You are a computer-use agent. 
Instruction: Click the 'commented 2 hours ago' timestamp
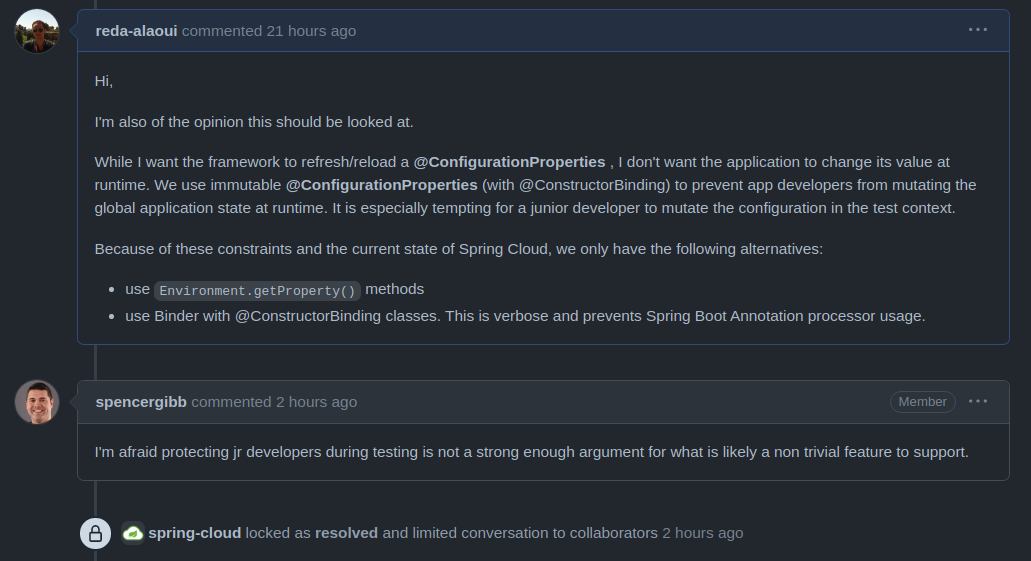coord(274,402)
